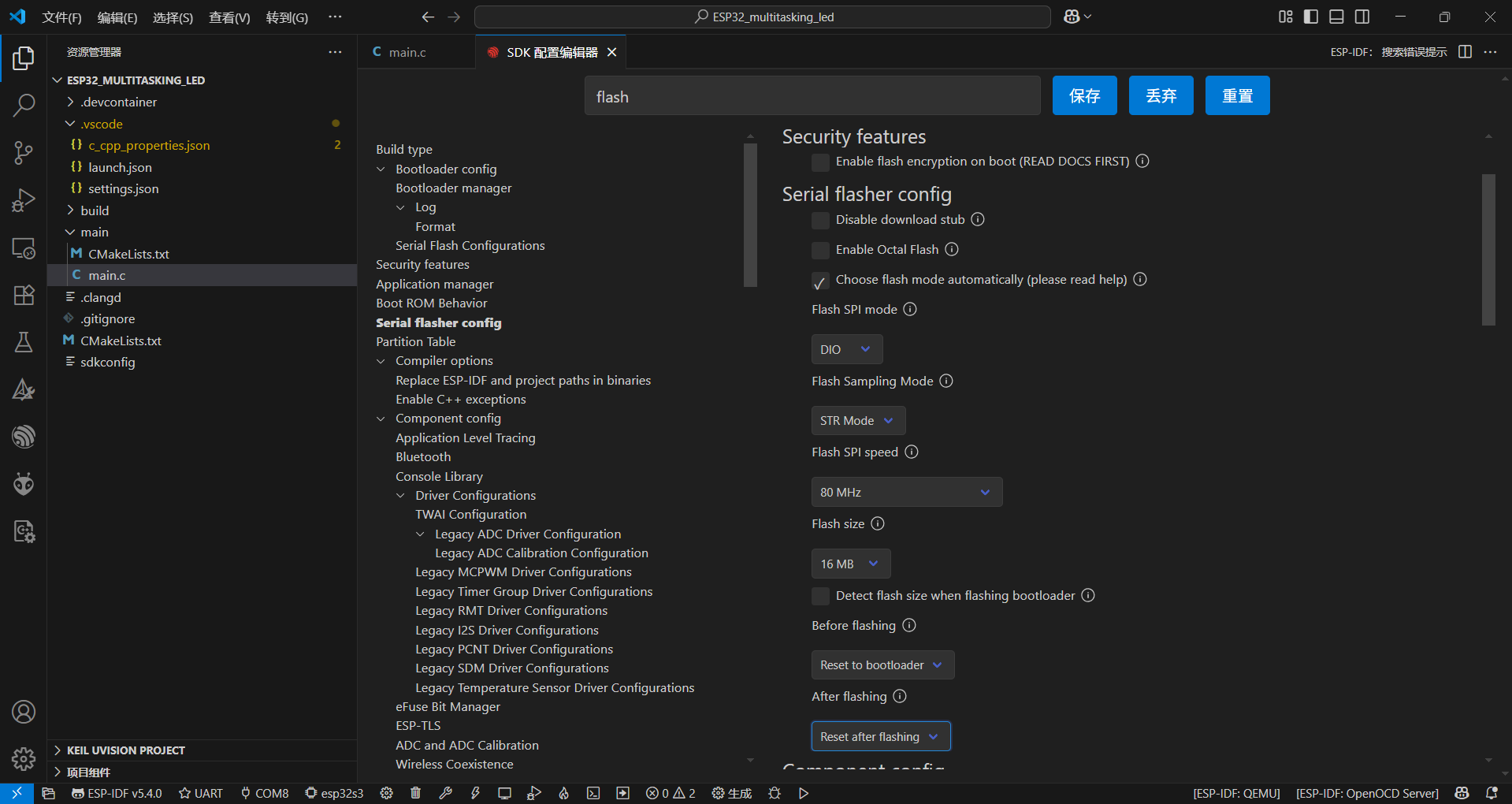Enable flash encryption on boot checkbox

tap(820, 162)
